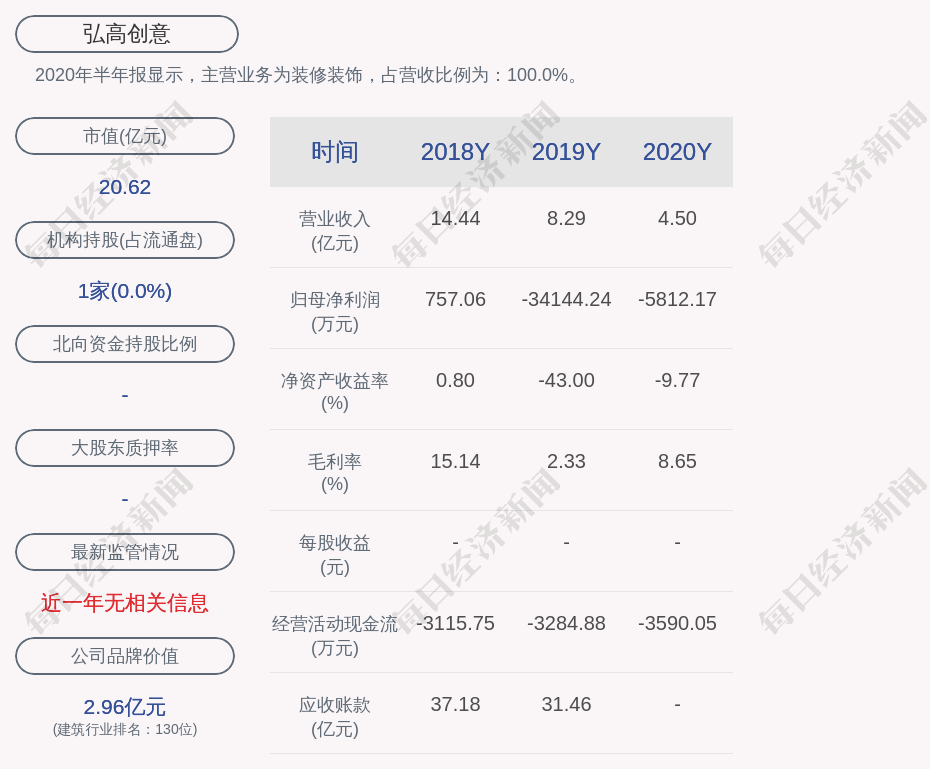Click the 毛利率 row label
This screenshot has width=930, height=769.
pyautogui.click(x=335, y=473)
